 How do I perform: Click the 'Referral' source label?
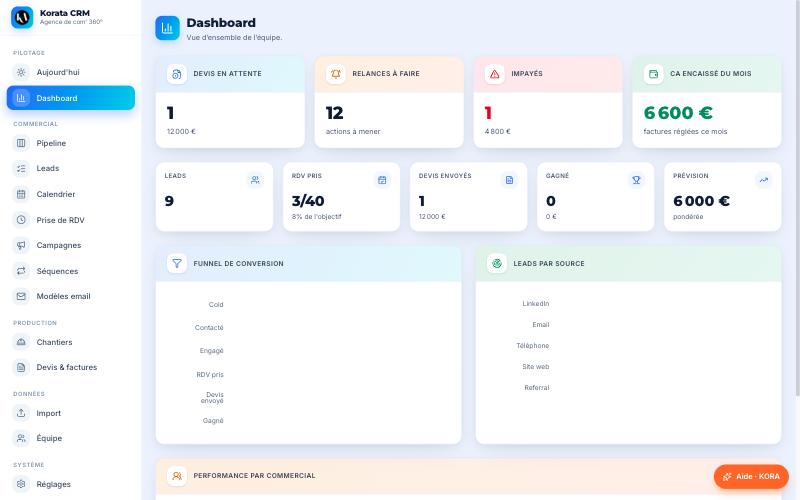click(x=537, y=388)
